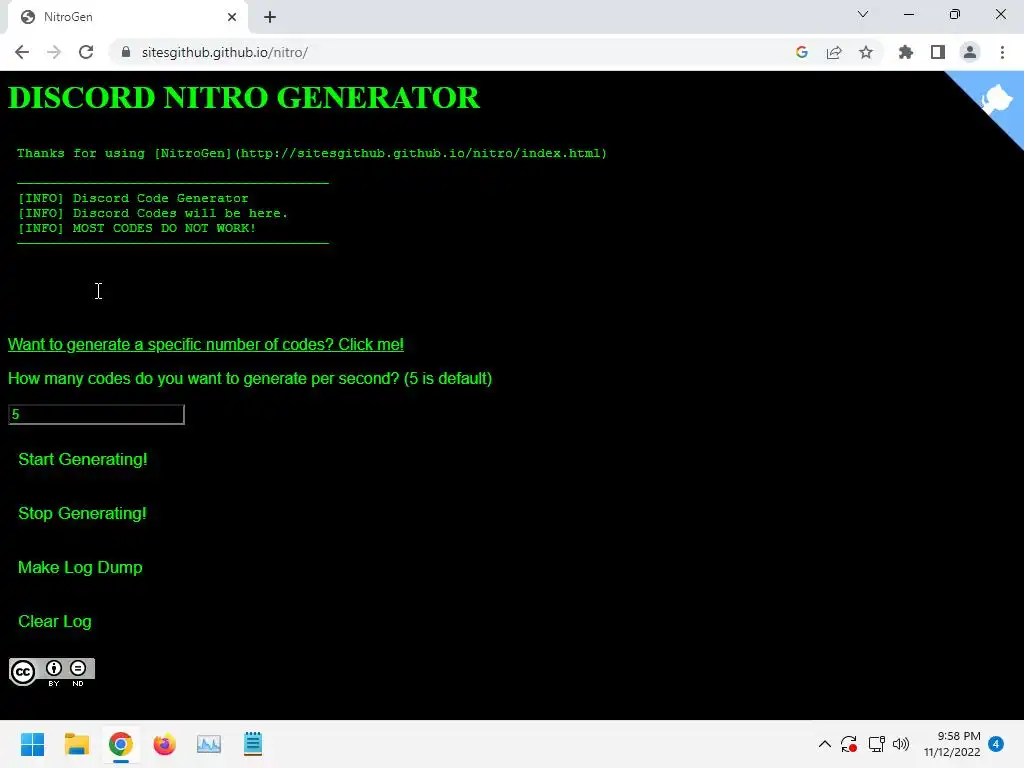
Task: Click the 'Thanks for using [NitroGen]' line
Action: coord(312,153)
